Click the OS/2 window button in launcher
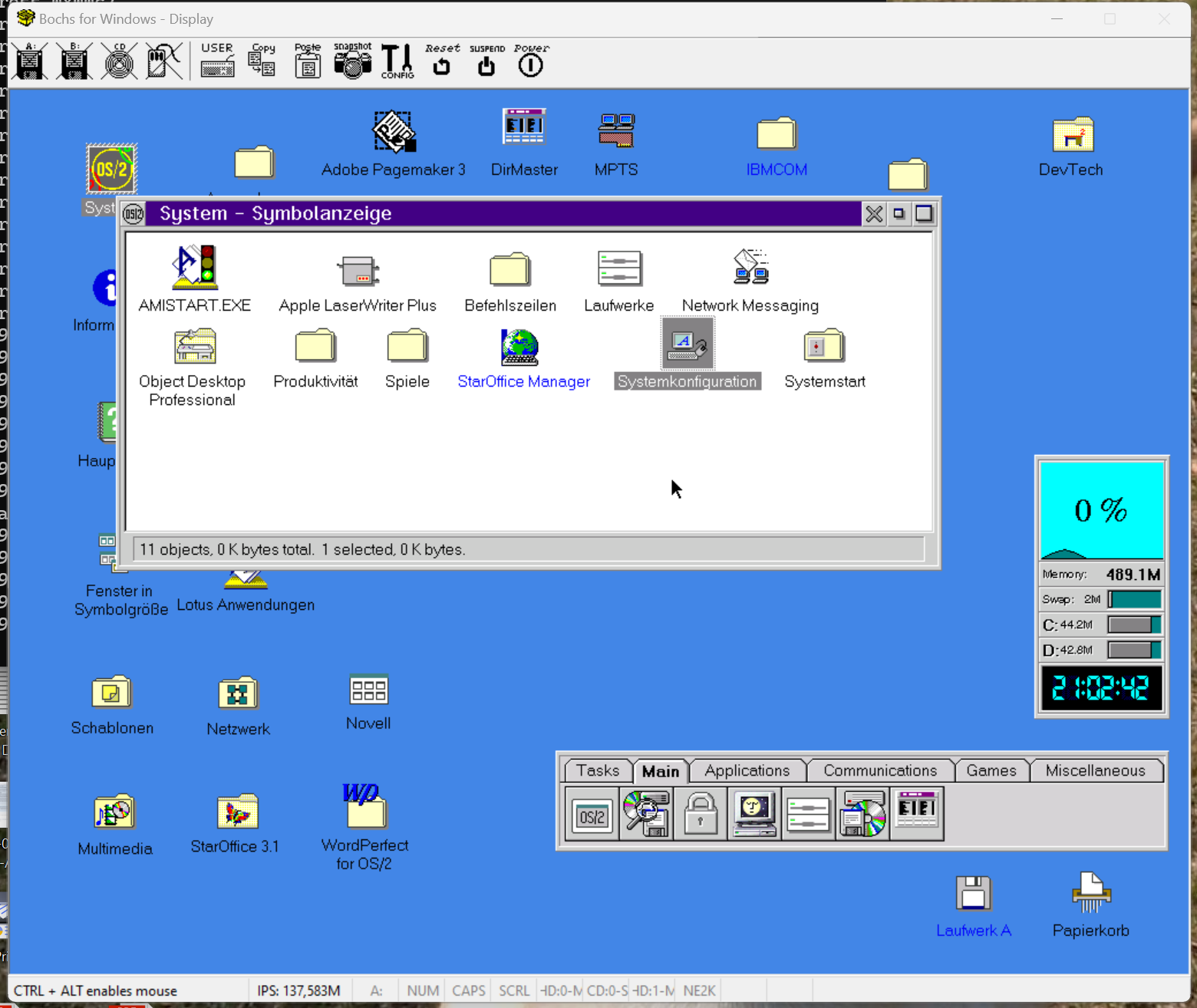This screenshot has height=1008, width=1197. click(592, 814)
